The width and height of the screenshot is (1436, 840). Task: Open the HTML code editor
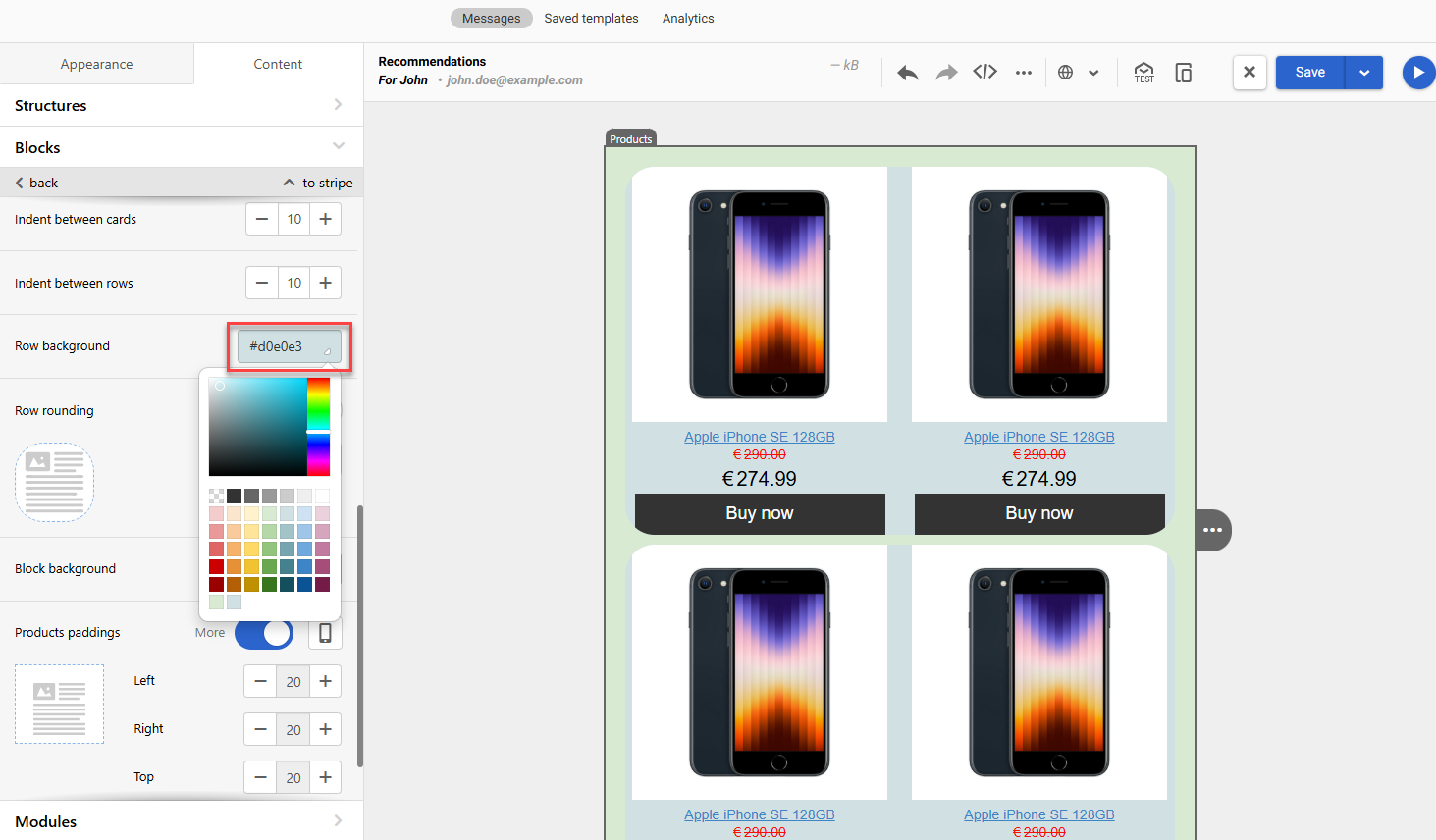point(984,72)
